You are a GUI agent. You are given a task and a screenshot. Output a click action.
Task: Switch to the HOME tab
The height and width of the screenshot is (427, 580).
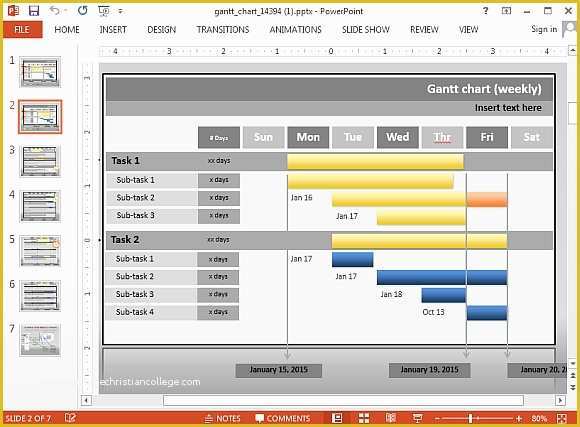pos(67,30)
